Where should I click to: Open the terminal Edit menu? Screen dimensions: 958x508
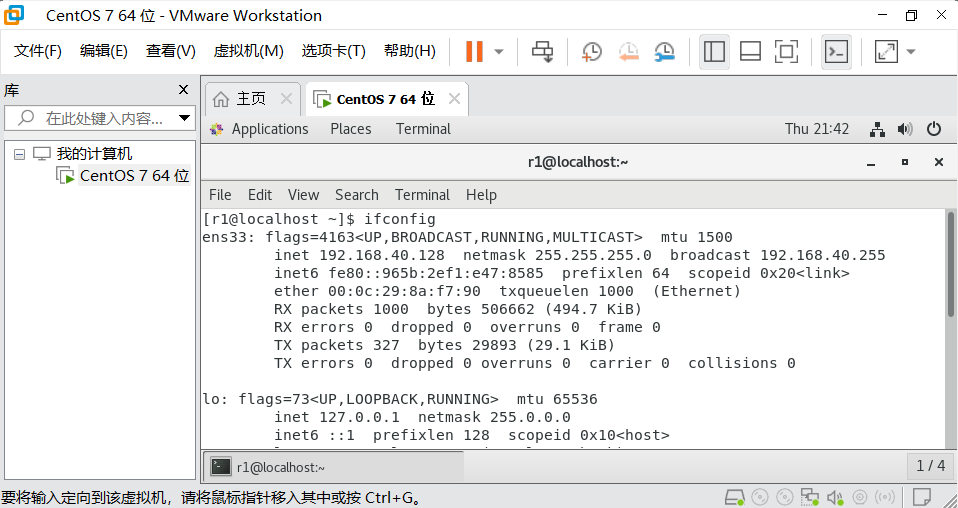260,195
